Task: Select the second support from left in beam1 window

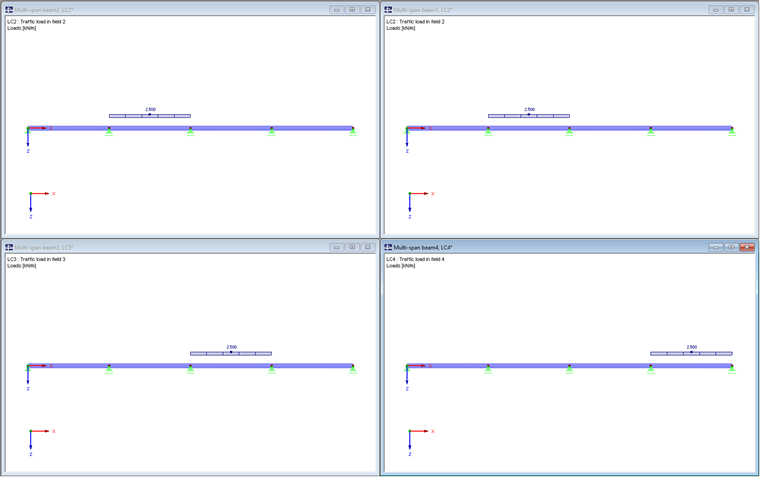Action: (488, 132)
